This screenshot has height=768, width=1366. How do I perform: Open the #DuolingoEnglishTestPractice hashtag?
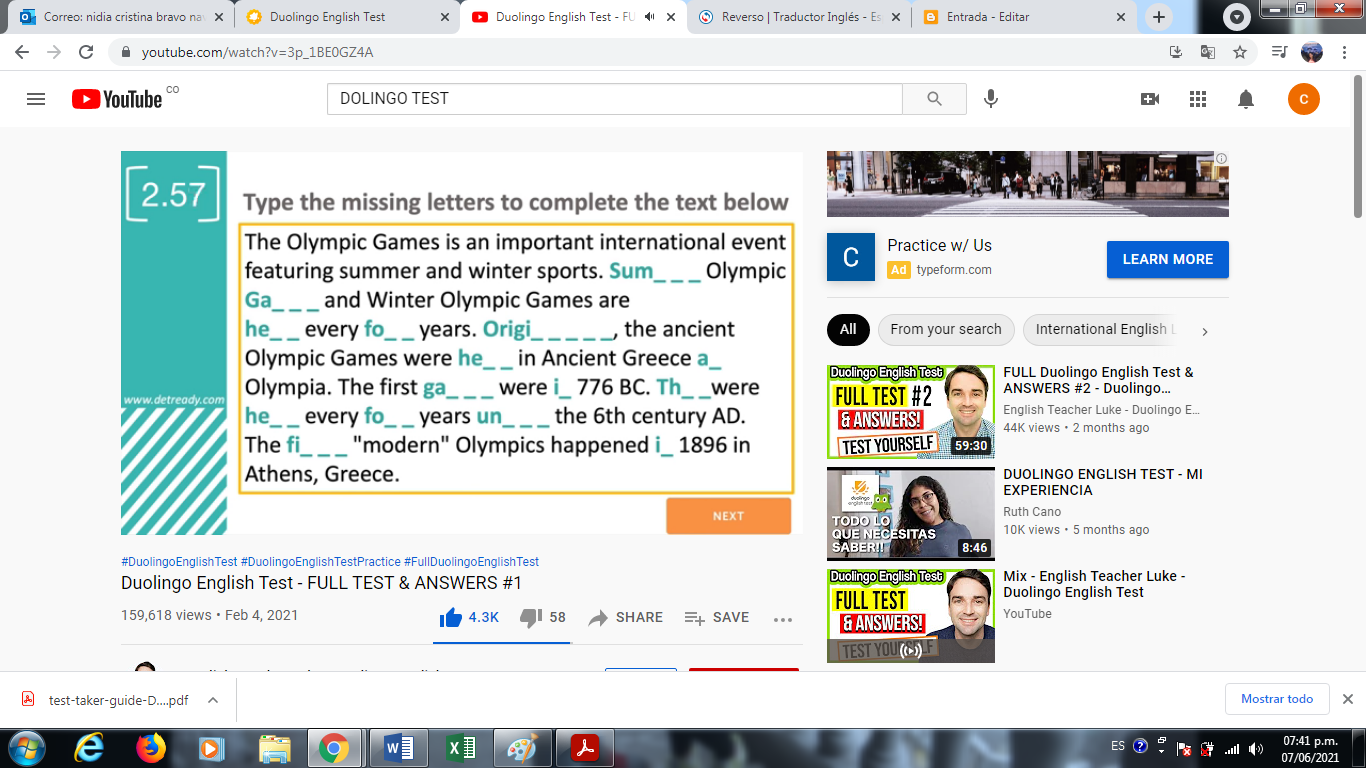coord(320,562)
